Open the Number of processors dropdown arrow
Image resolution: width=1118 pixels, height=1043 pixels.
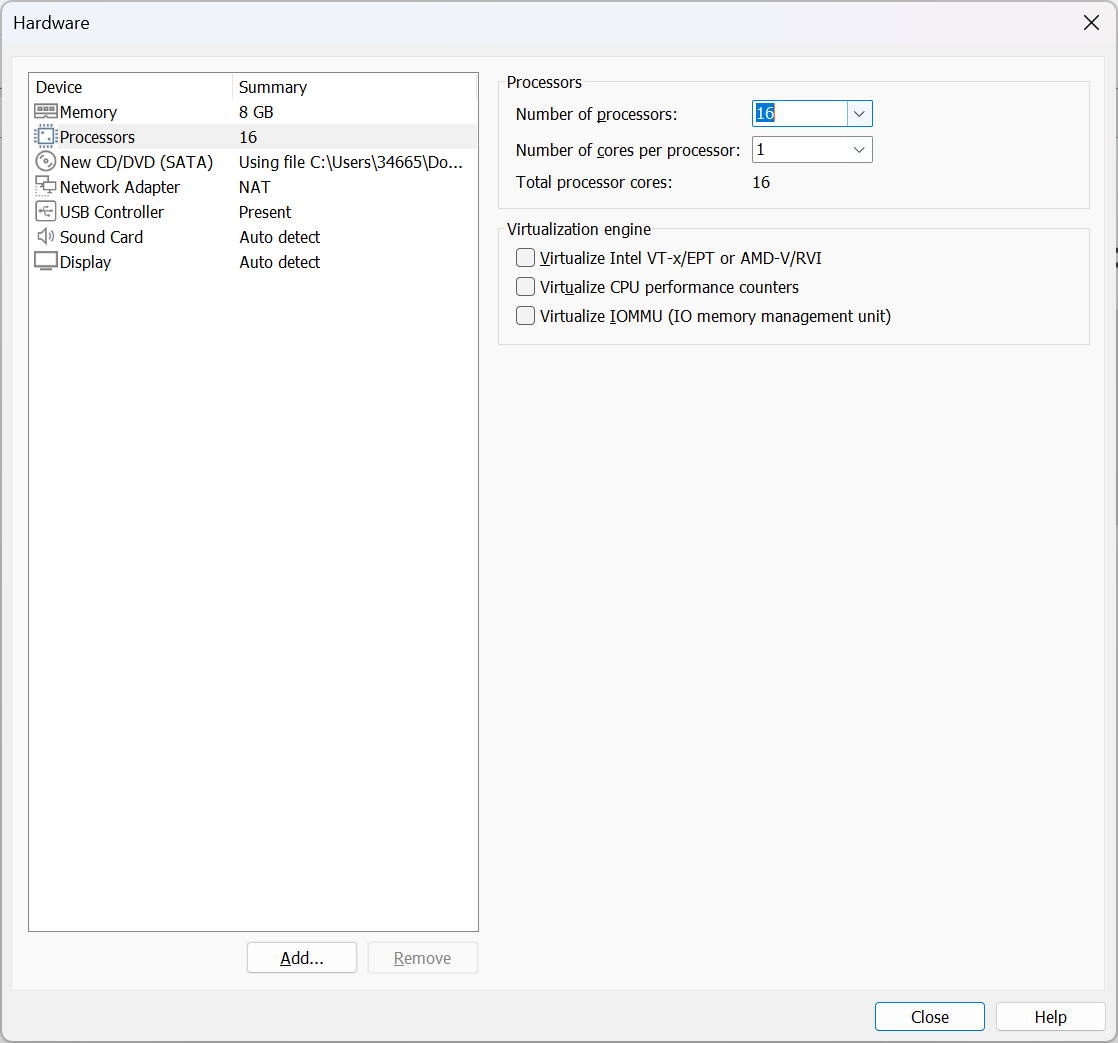pyautogui.click(x=859, y=114)
